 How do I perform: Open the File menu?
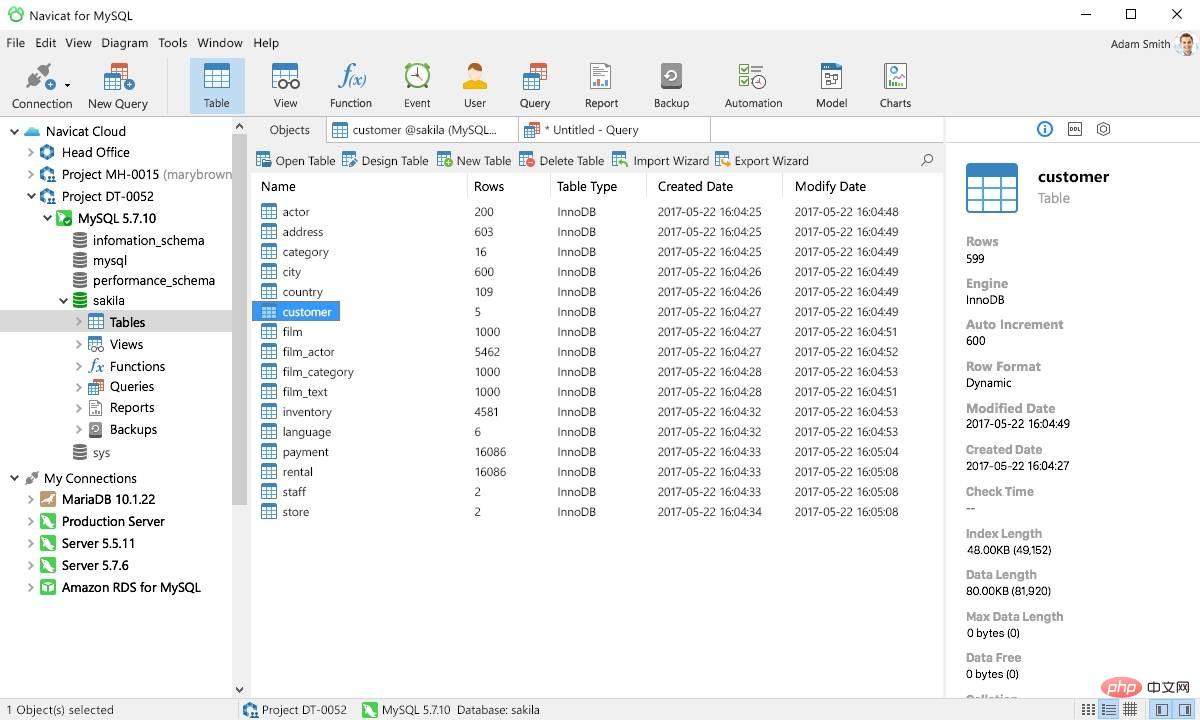click(x=15, y=43)
